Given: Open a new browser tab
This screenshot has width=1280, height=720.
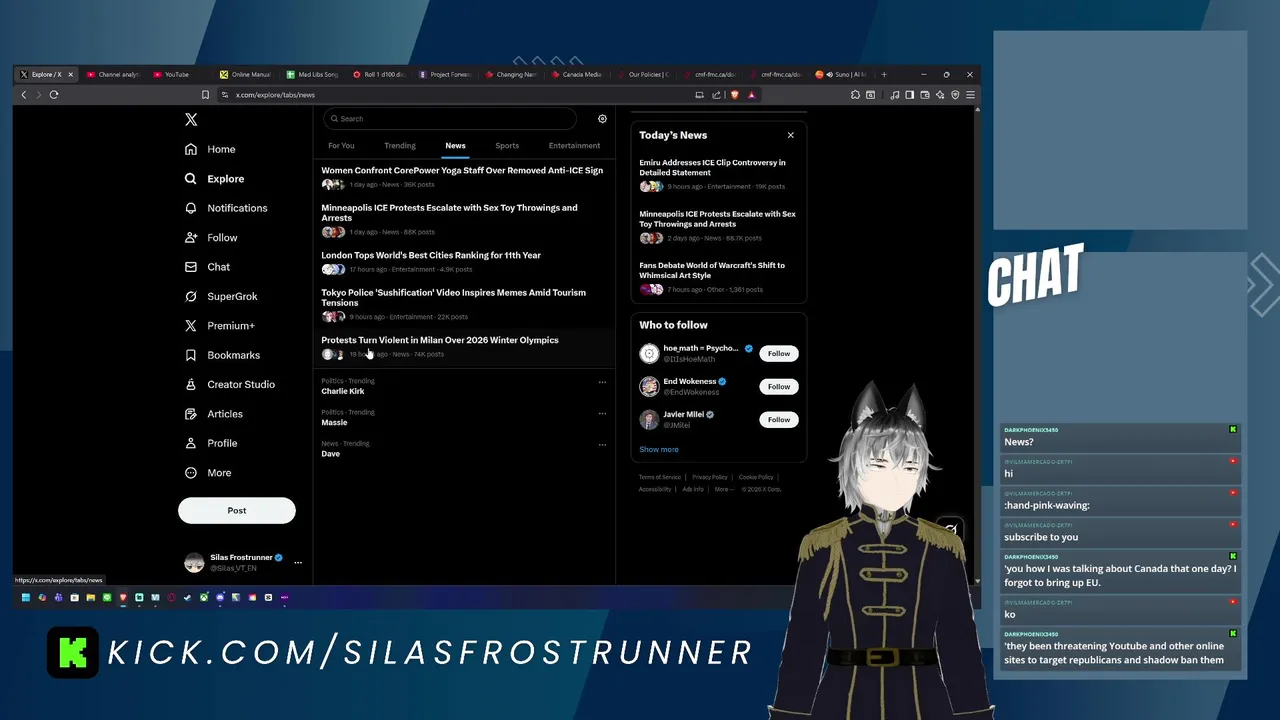Looking at the screenshot, I should 883,74.
